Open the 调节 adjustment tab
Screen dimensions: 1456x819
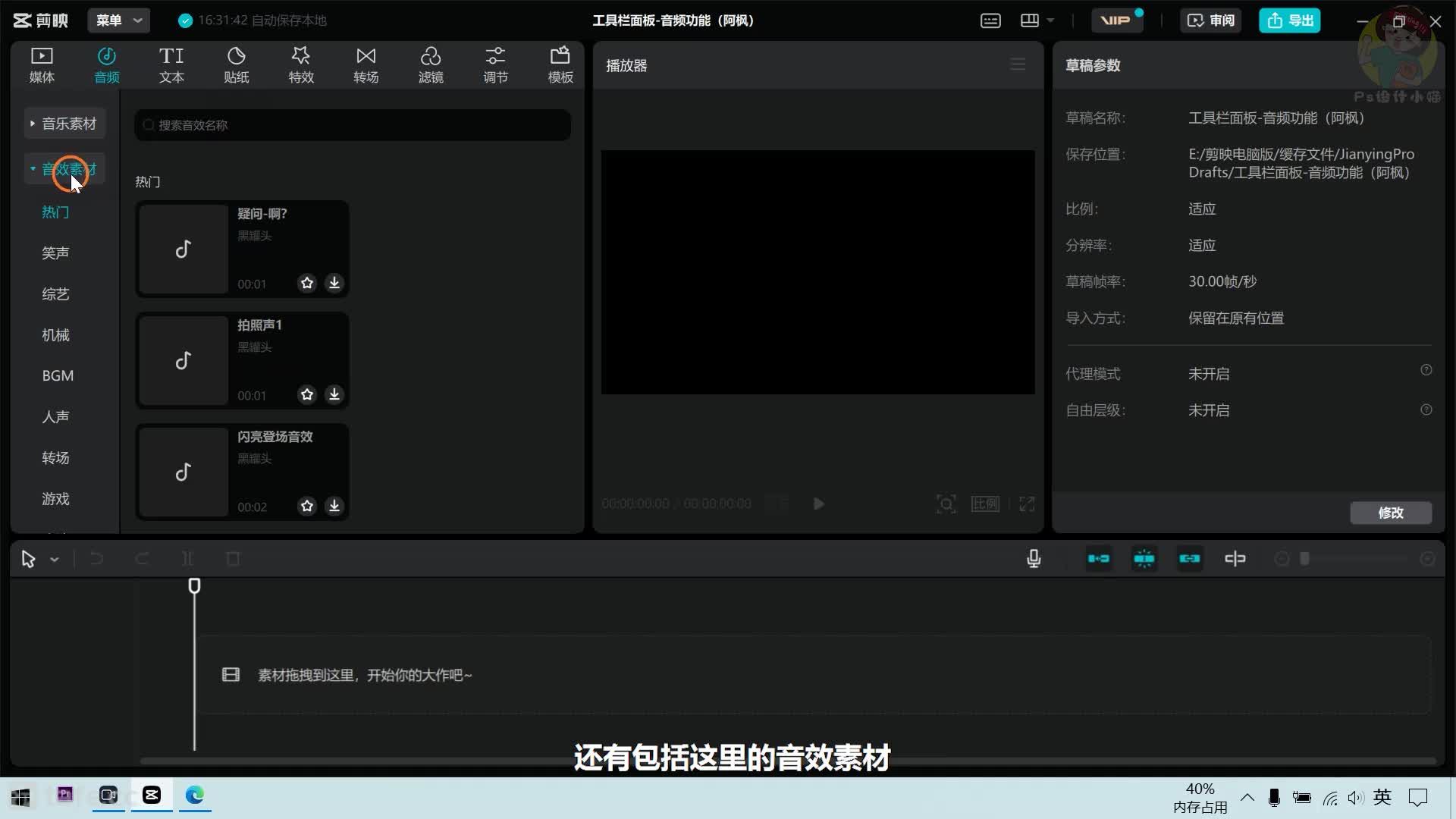[496, 64]
